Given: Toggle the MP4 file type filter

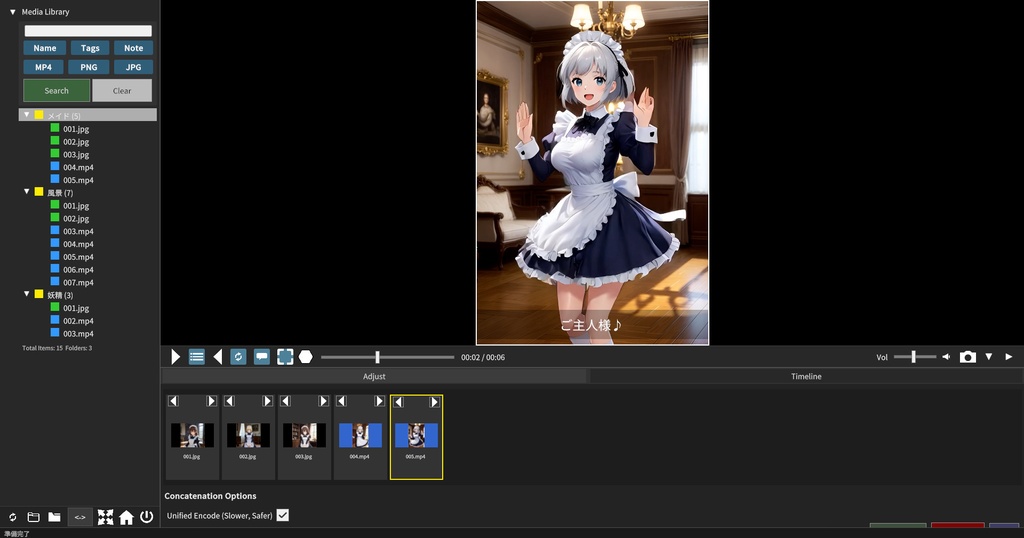Looking at the screenshot, I should 43,67.
